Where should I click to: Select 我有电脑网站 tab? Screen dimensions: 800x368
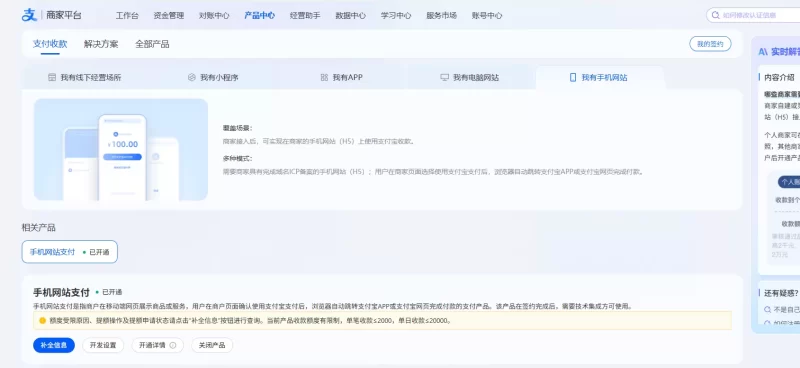coord(469,78)
